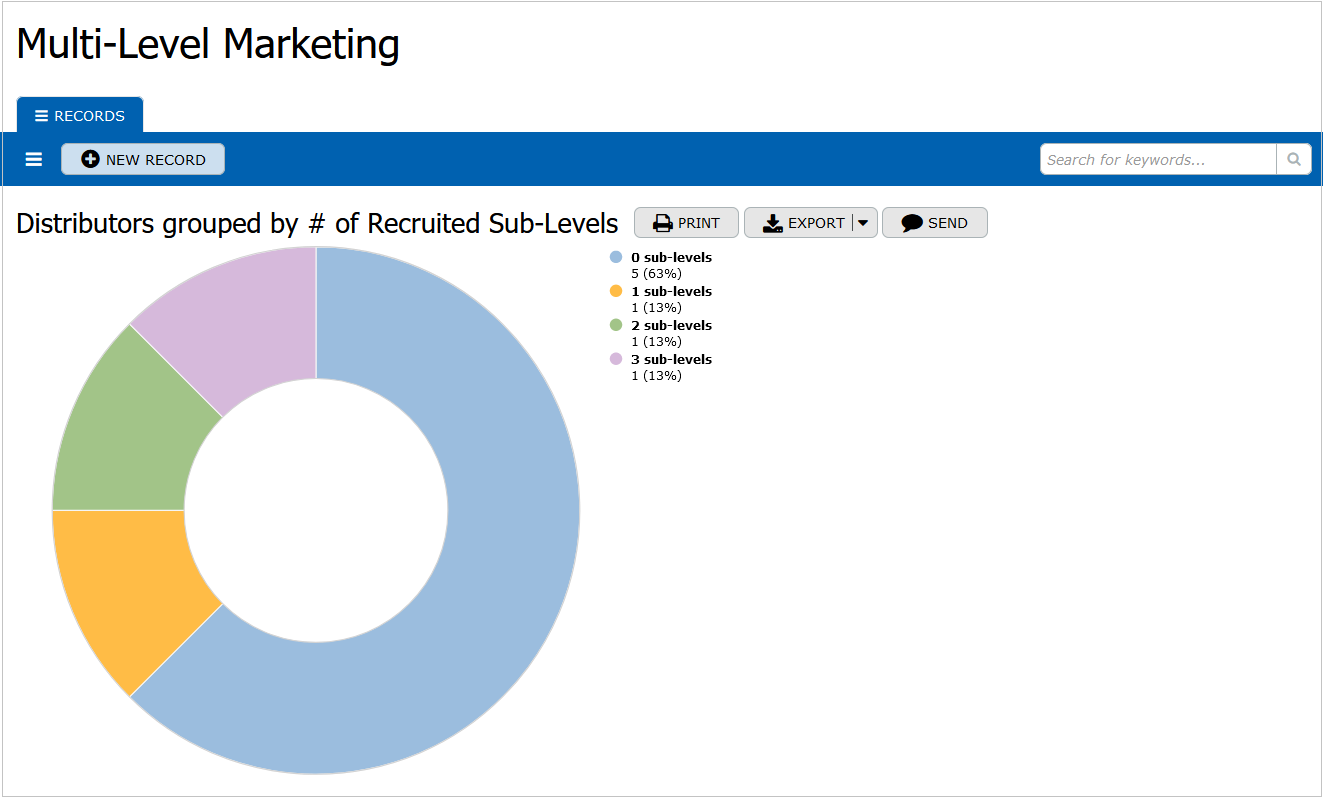Switch to the Records tab

click(x=80, y=116)
